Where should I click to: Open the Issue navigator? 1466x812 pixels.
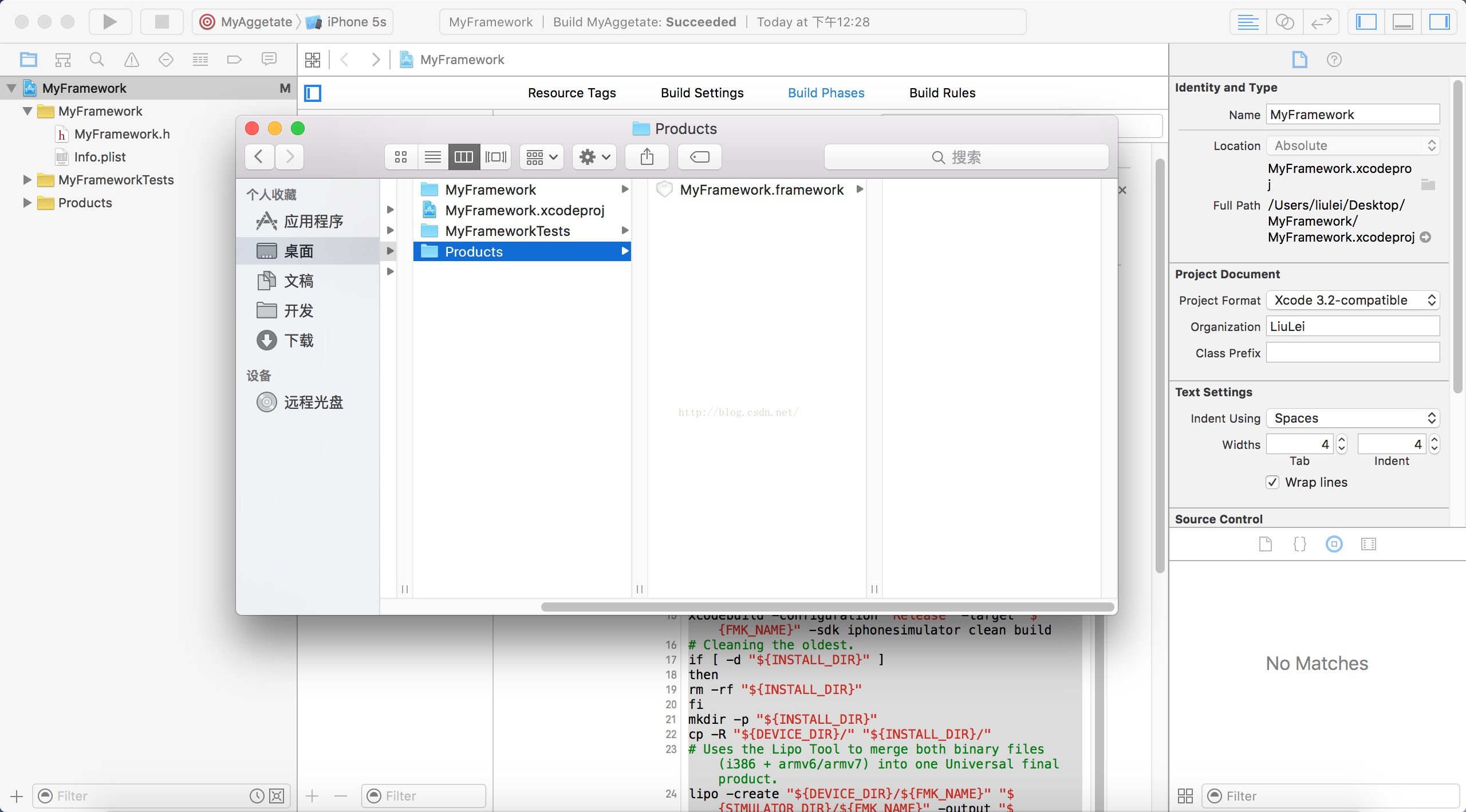pyautogui.click(x=132, y=60)
